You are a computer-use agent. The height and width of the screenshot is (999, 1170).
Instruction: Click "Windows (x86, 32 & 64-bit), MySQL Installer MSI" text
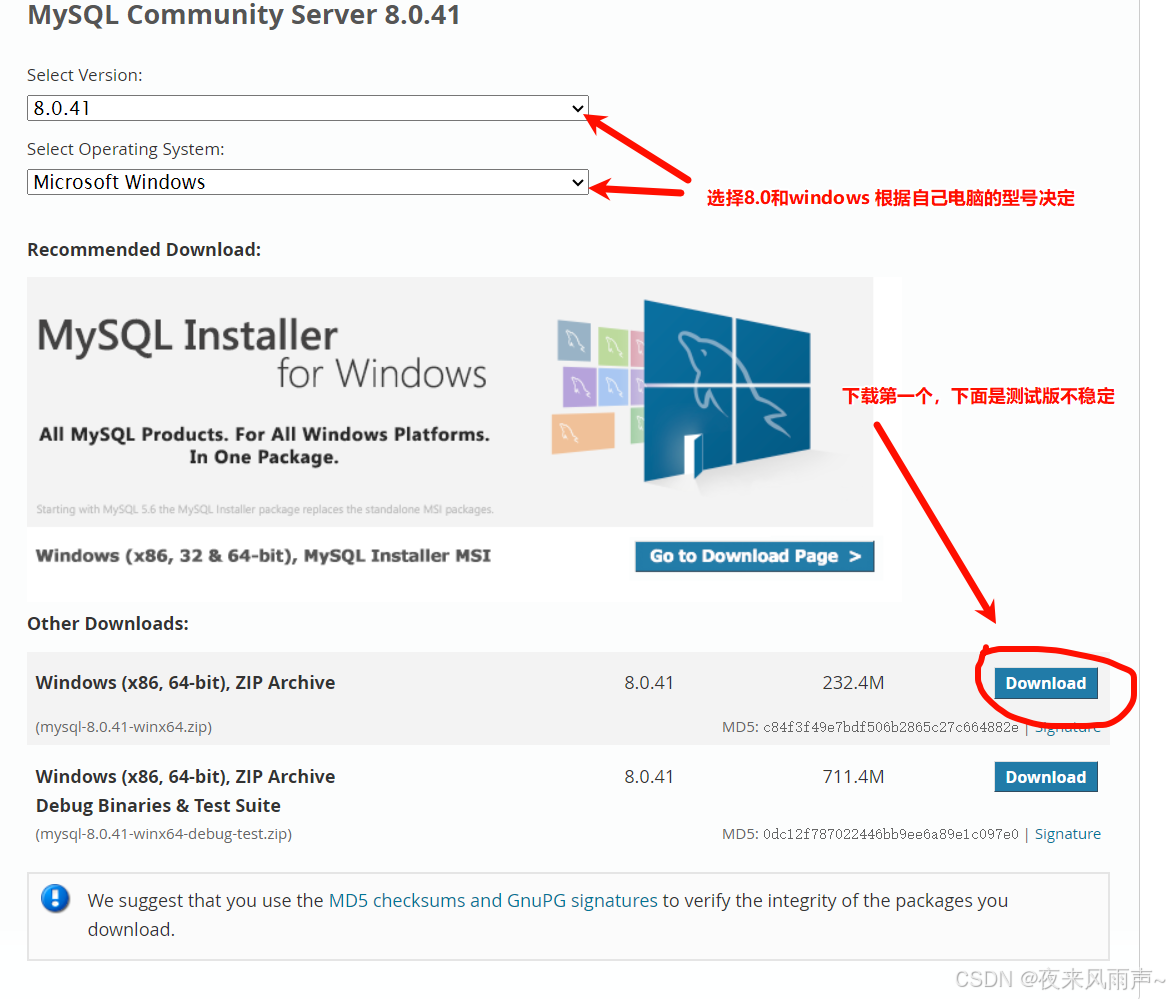pos(263,556)
